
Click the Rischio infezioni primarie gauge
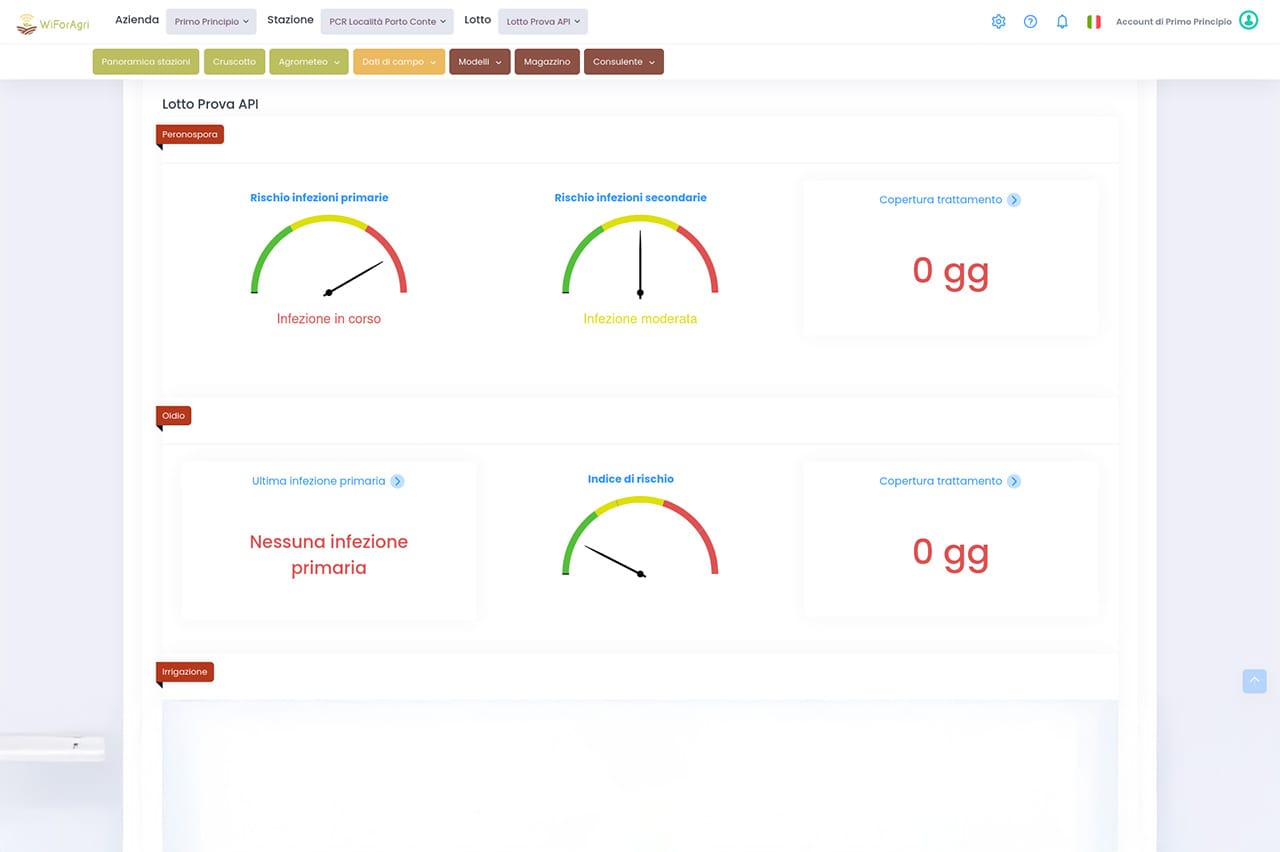point(329,257)
